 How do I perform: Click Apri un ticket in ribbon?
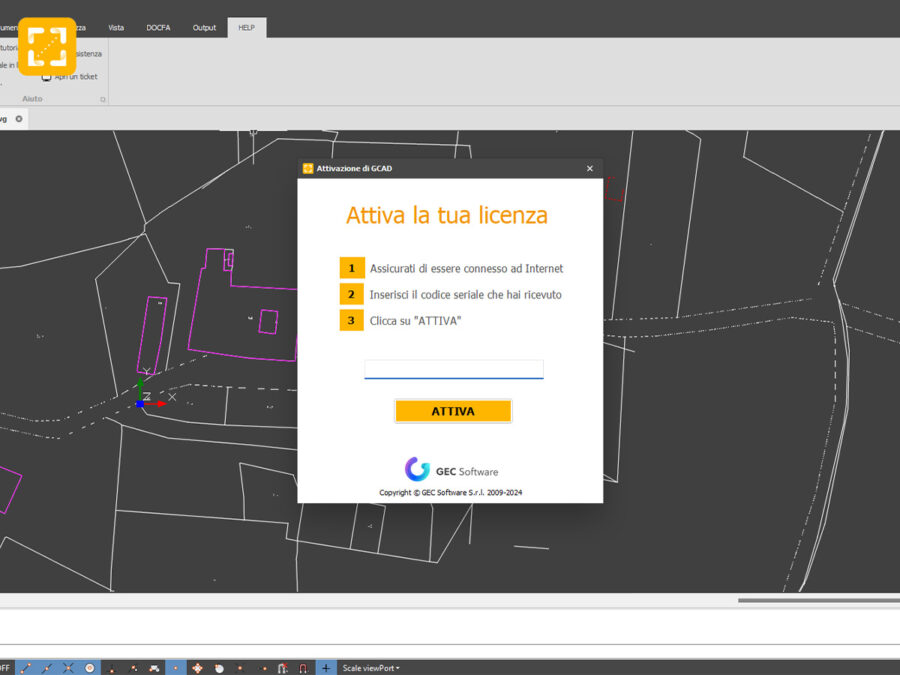pyautogui.click(x=70, y=76)
